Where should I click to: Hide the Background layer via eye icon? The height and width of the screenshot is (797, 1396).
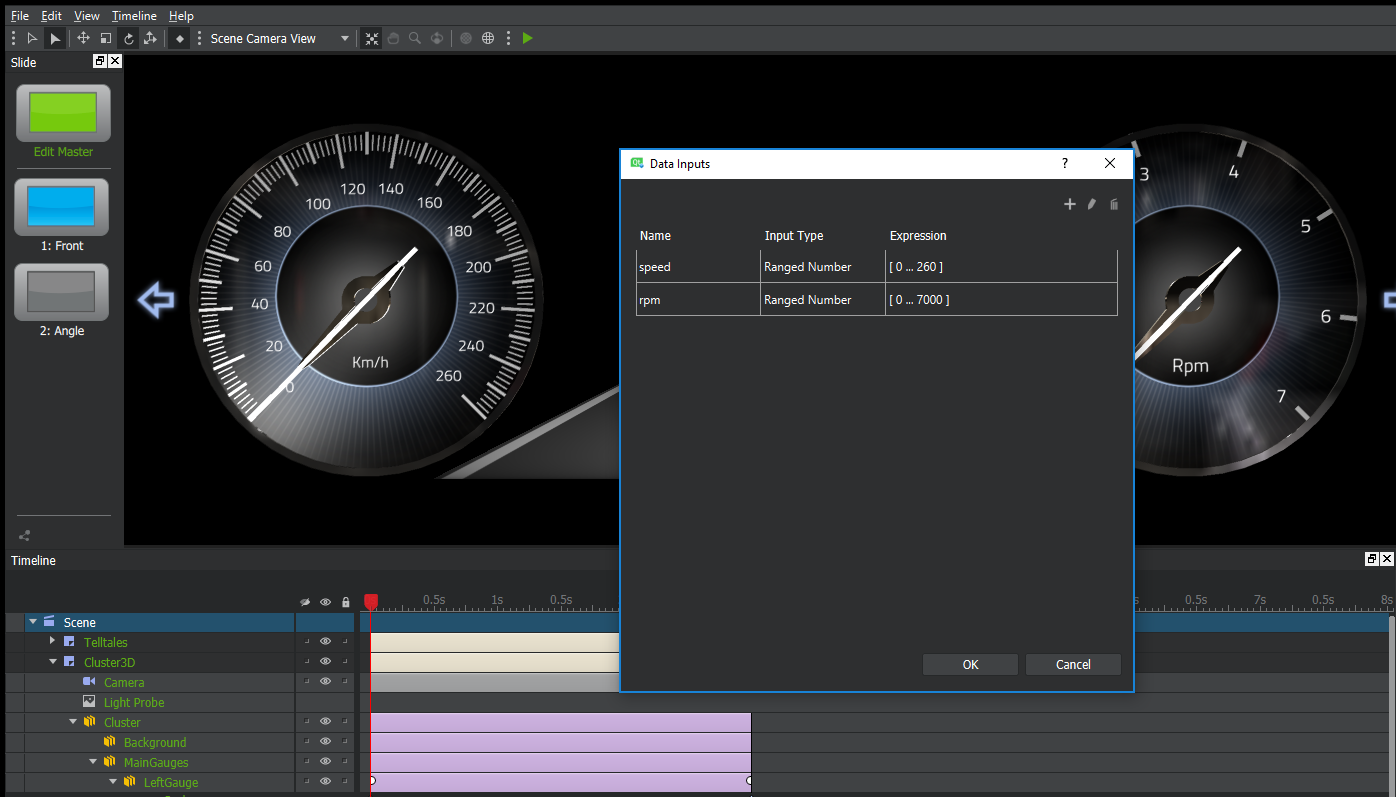(325, 742)
